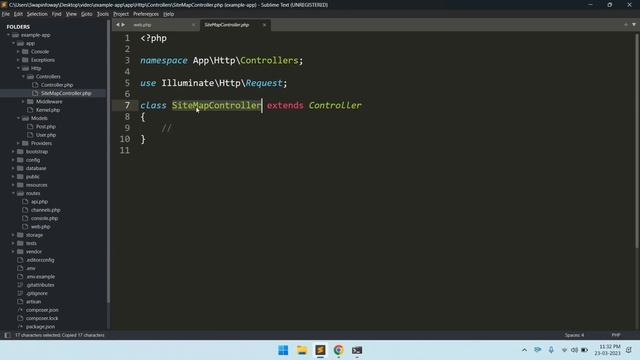Click the Console folder icon
The image size is (640, 360).
25,51
